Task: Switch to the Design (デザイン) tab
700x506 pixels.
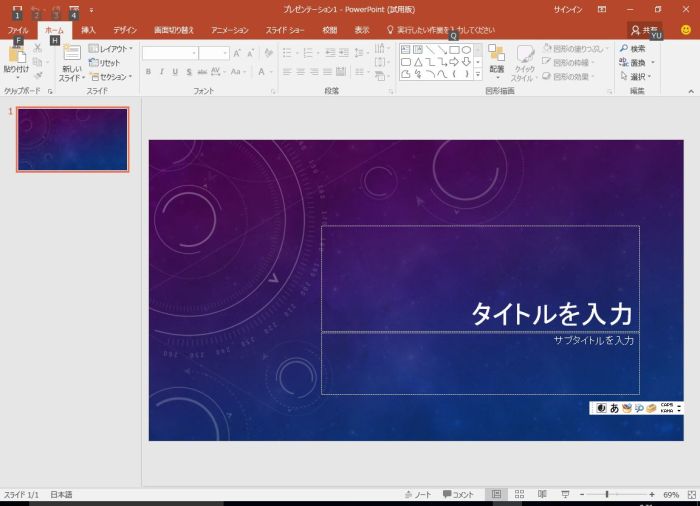Action: [x=125, y=30]
